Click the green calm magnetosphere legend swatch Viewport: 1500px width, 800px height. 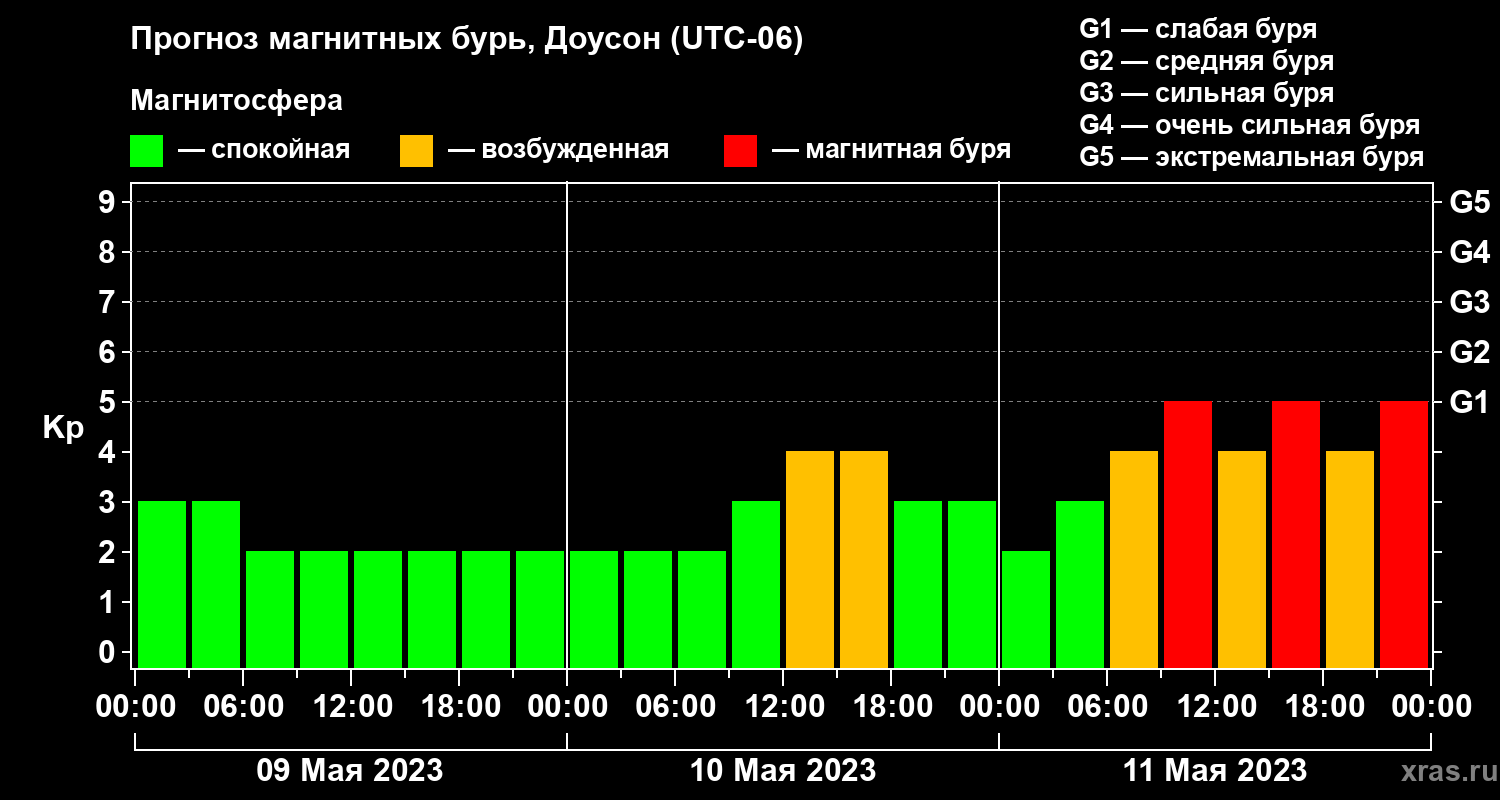coord(147,150)
